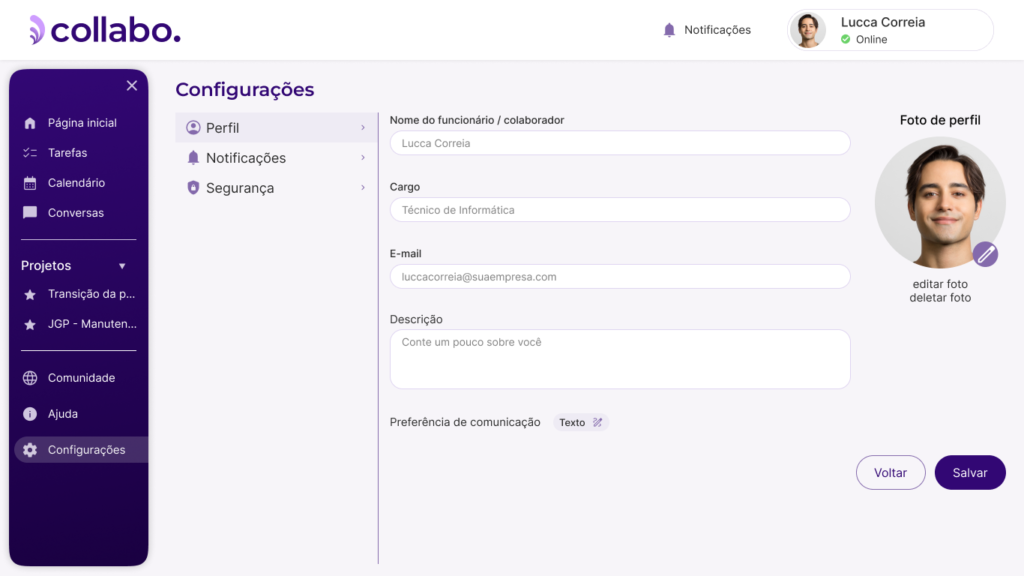Open Conversas via the chat bubble icon
This screenshot has width=1024, height=576.
(x=29, y=213)
